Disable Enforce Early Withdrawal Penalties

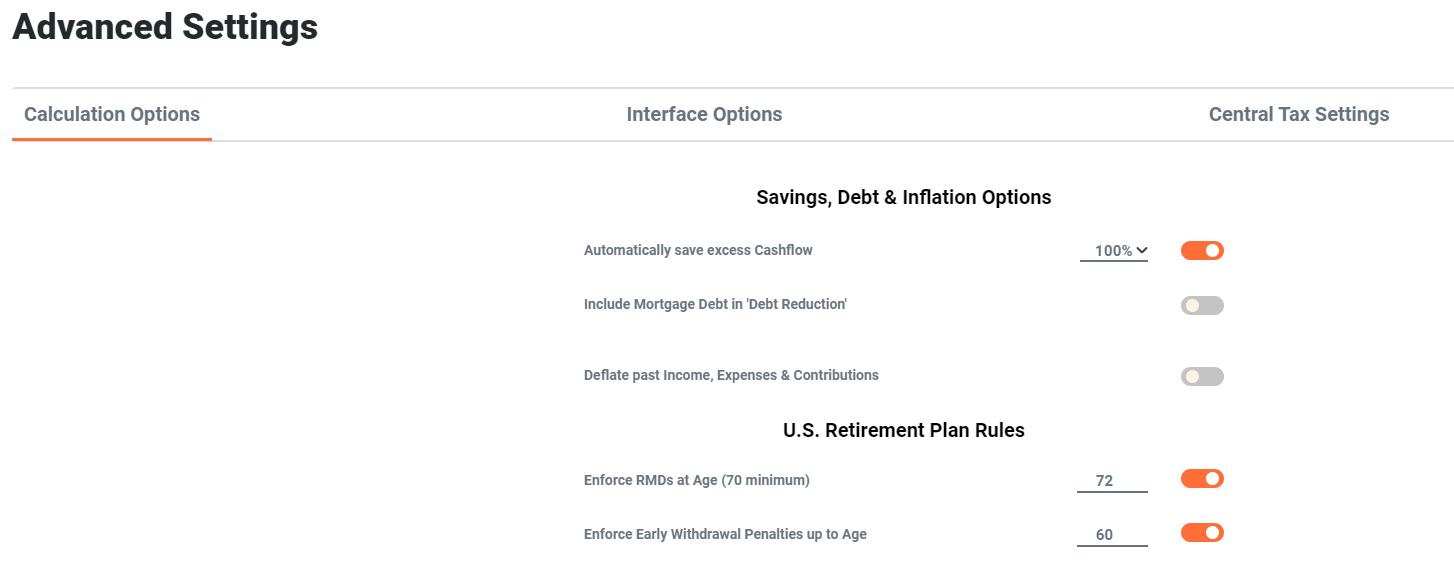coord(1202,532)
